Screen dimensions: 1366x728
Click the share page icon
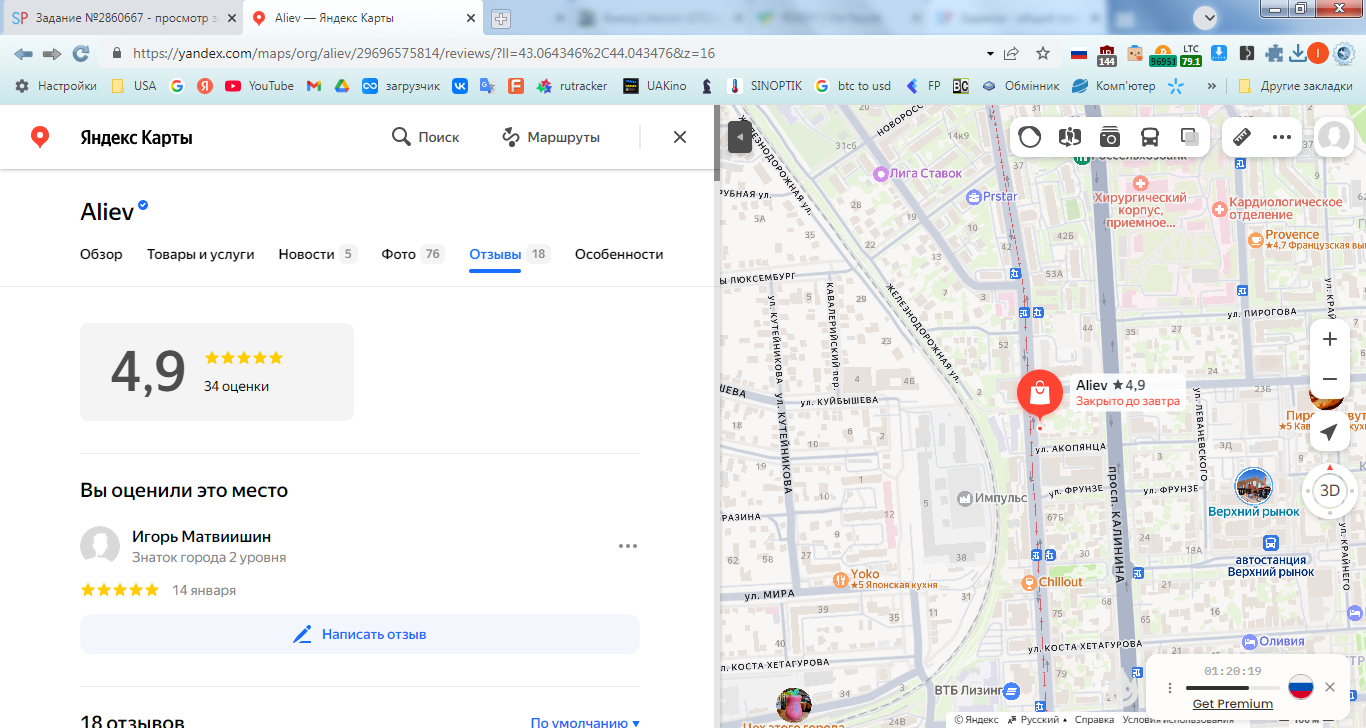[x=1012, y=53]
